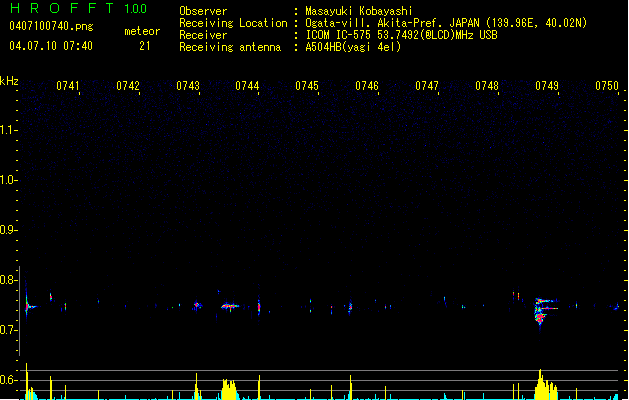Viewport: 629px width, 400px height.
Task: Click observer name Masayuki Kobayashi
Action: (359, 11)
